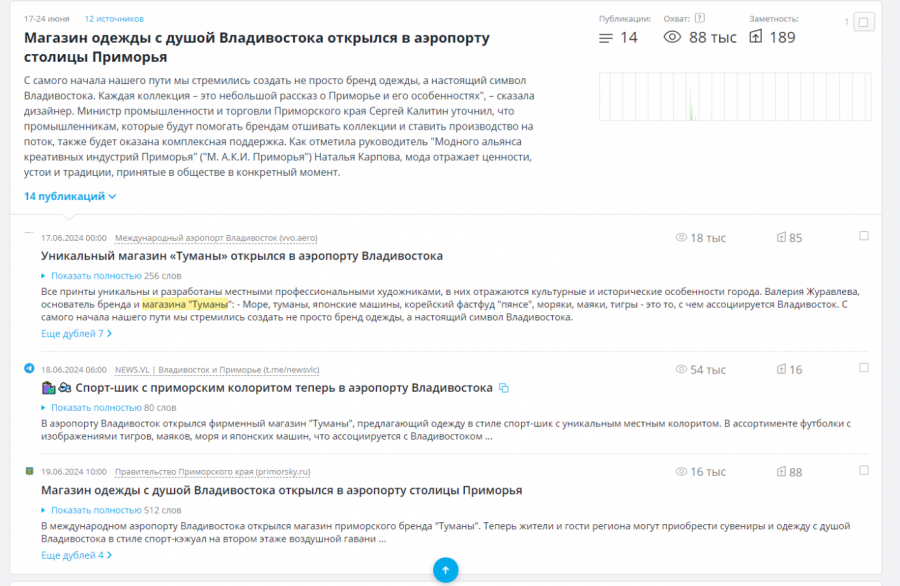
Task: Click the blue scroll-to-top arrow button
Action: coord(445,570)
